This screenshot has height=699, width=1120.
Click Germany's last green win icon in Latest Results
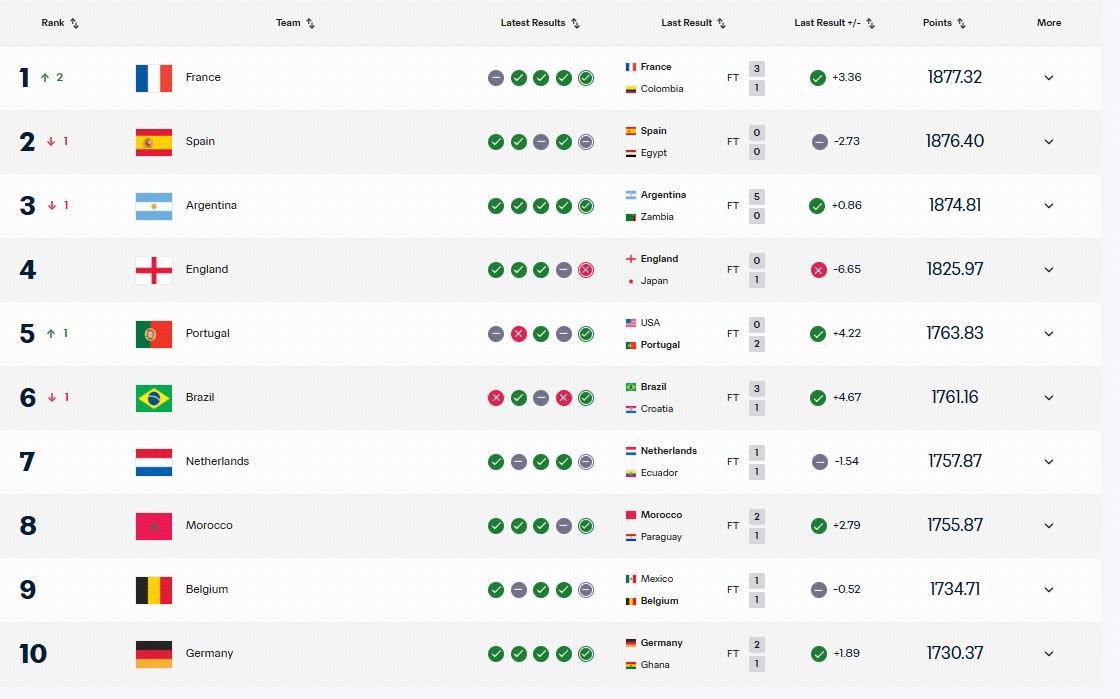[585, 653]
